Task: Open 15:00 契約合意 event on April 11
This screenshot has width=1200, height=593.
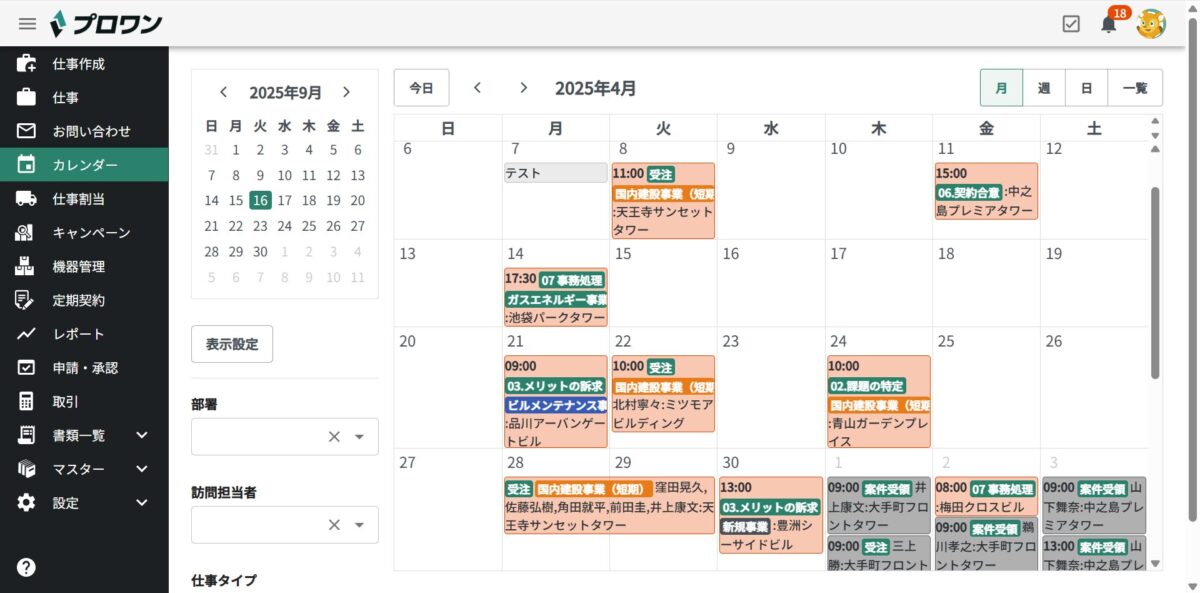Action: click(986, 191)
